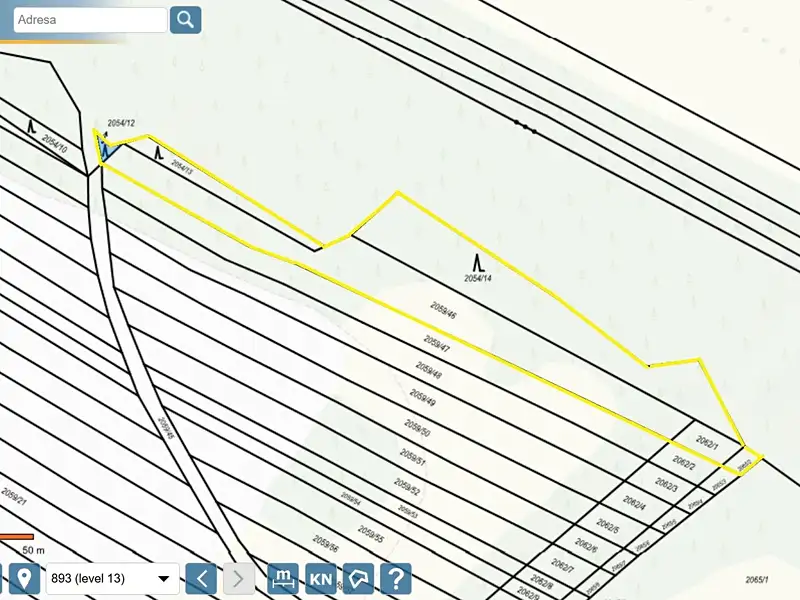Go to previous map view arrow

click(x=201, y=579)
